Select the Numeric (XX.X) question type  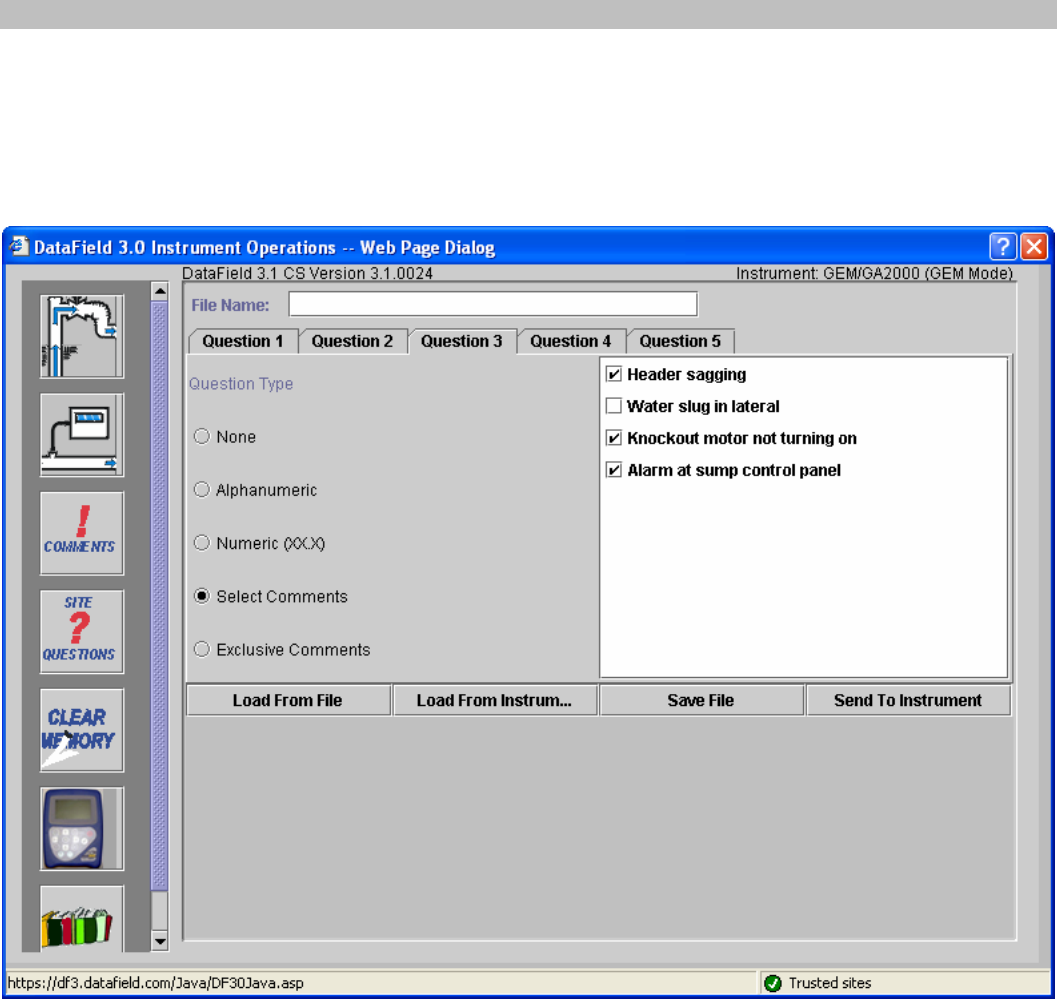[202, 543]
